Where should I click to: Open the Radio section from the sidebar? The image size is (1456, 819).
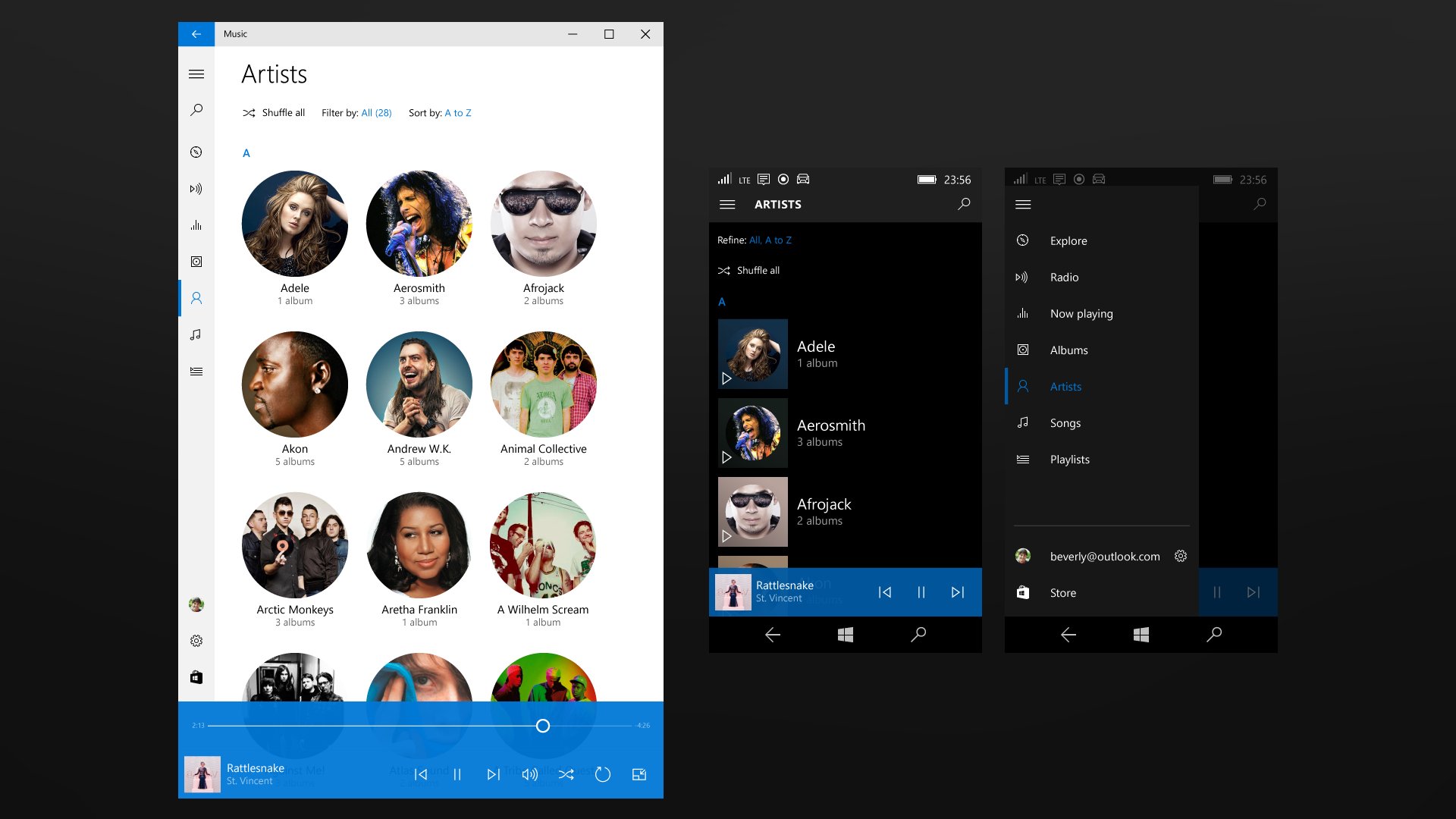[x=196, y=189]
